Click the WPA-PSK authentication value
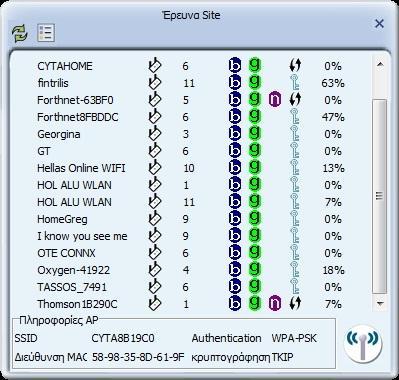399x380 pixels. (294, 338)
